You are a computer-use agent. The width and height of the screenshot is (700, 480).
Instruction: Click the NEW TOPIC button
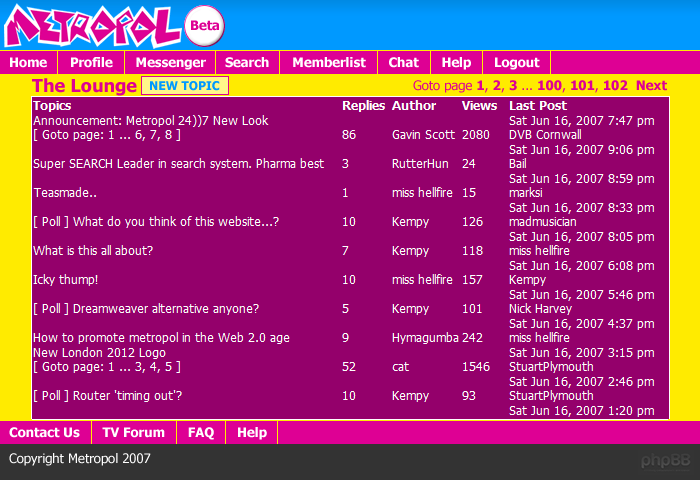(x=185, y=86)
